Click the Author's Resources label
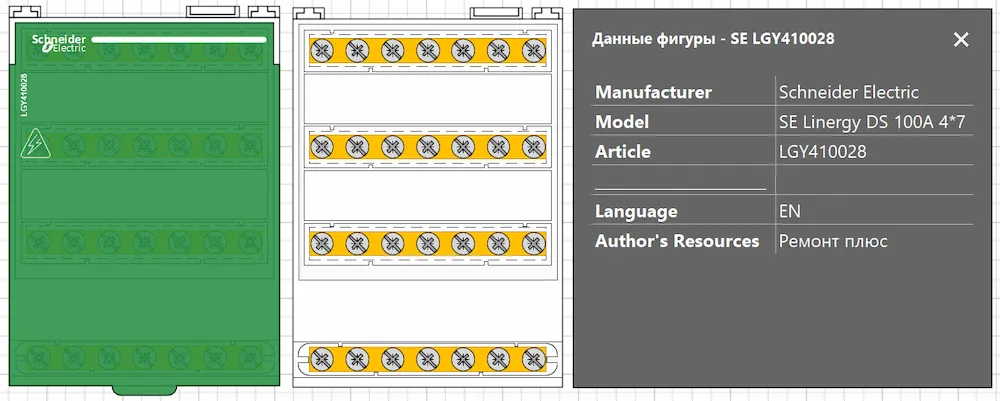Screen dimensions: 1000x401 tap(677, 241)
